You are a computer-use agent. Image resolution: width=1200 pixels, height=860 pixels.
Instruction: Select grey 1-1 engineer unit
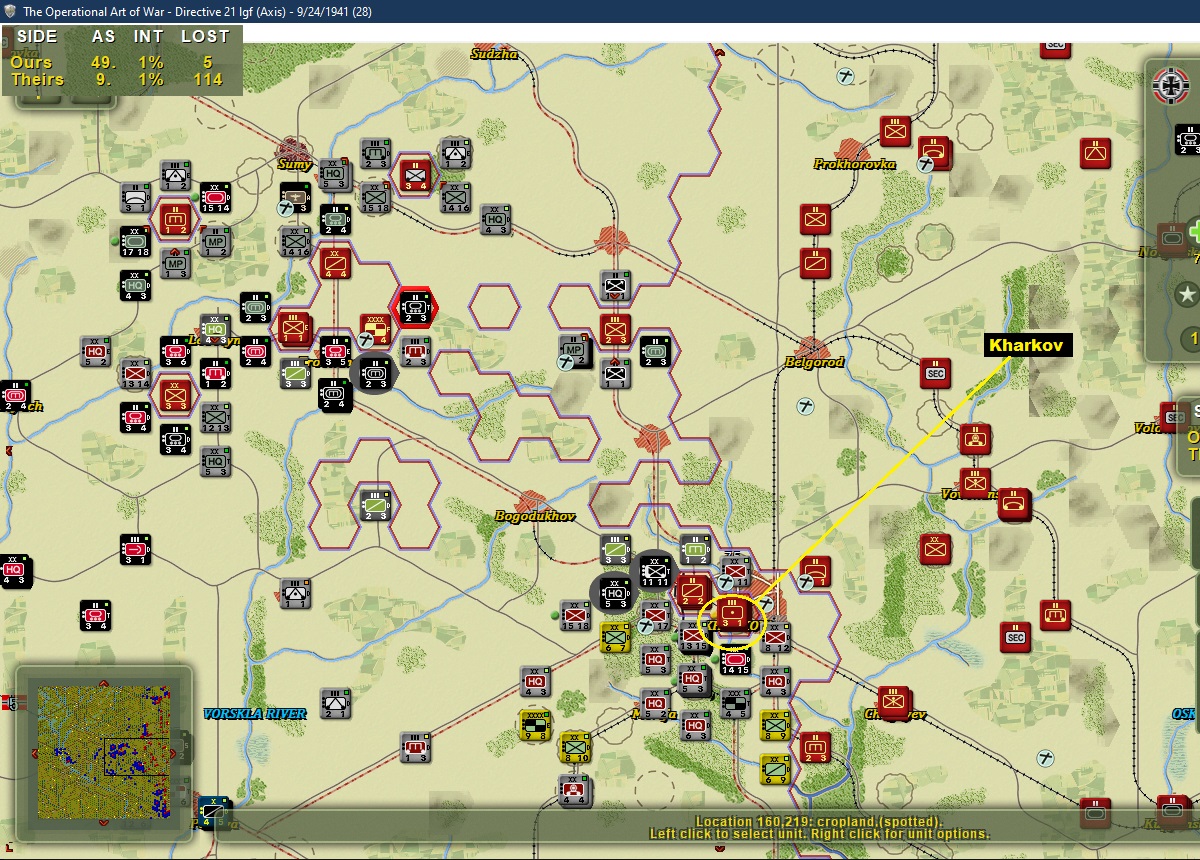coord(295,593)
